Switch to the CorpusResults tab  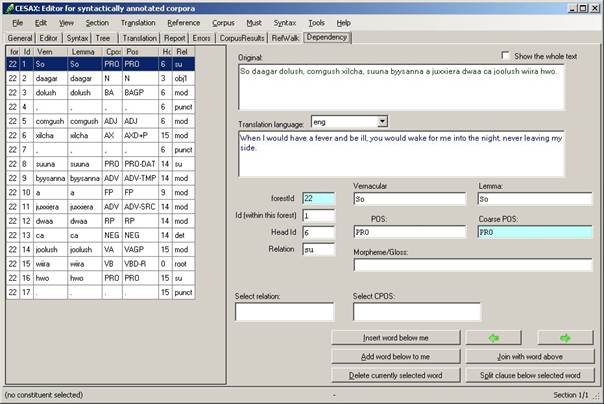coord(241,37)
